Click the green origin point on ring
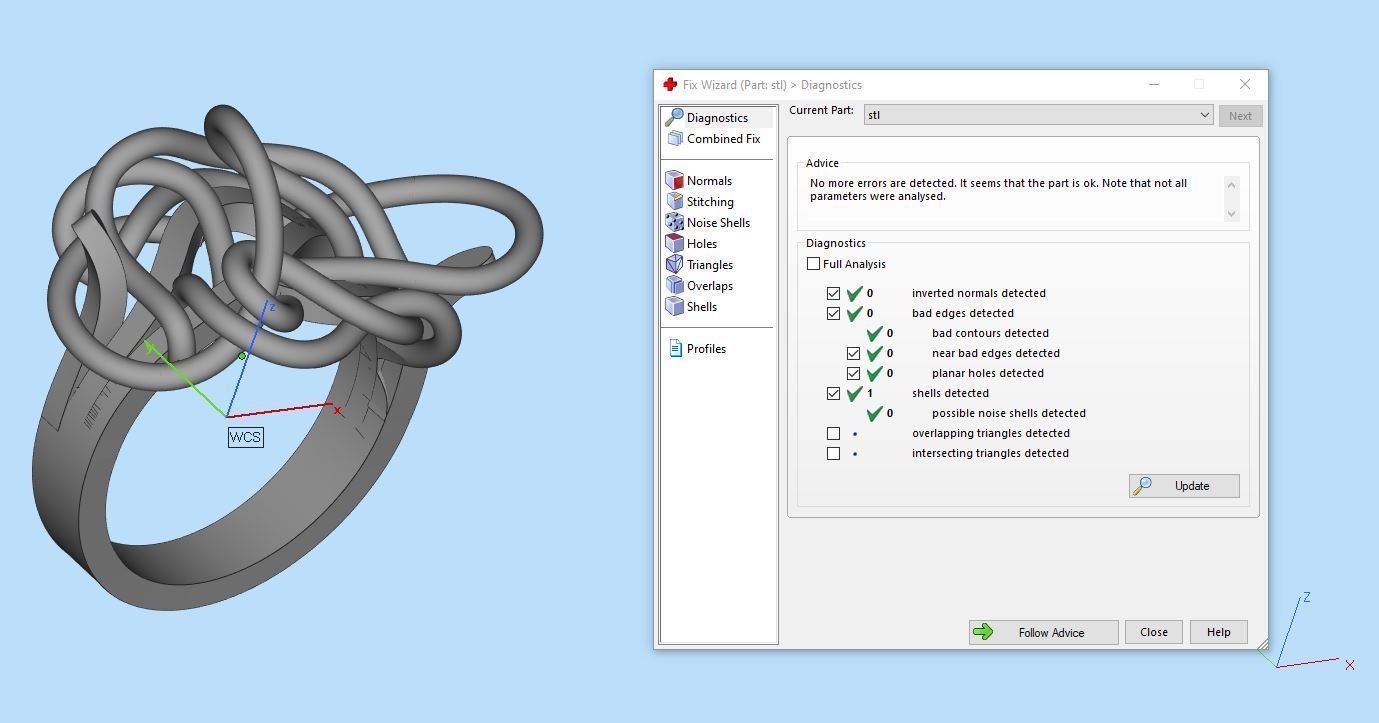The width and height of the screenshot is (1379, 723). tap(242, 356)
